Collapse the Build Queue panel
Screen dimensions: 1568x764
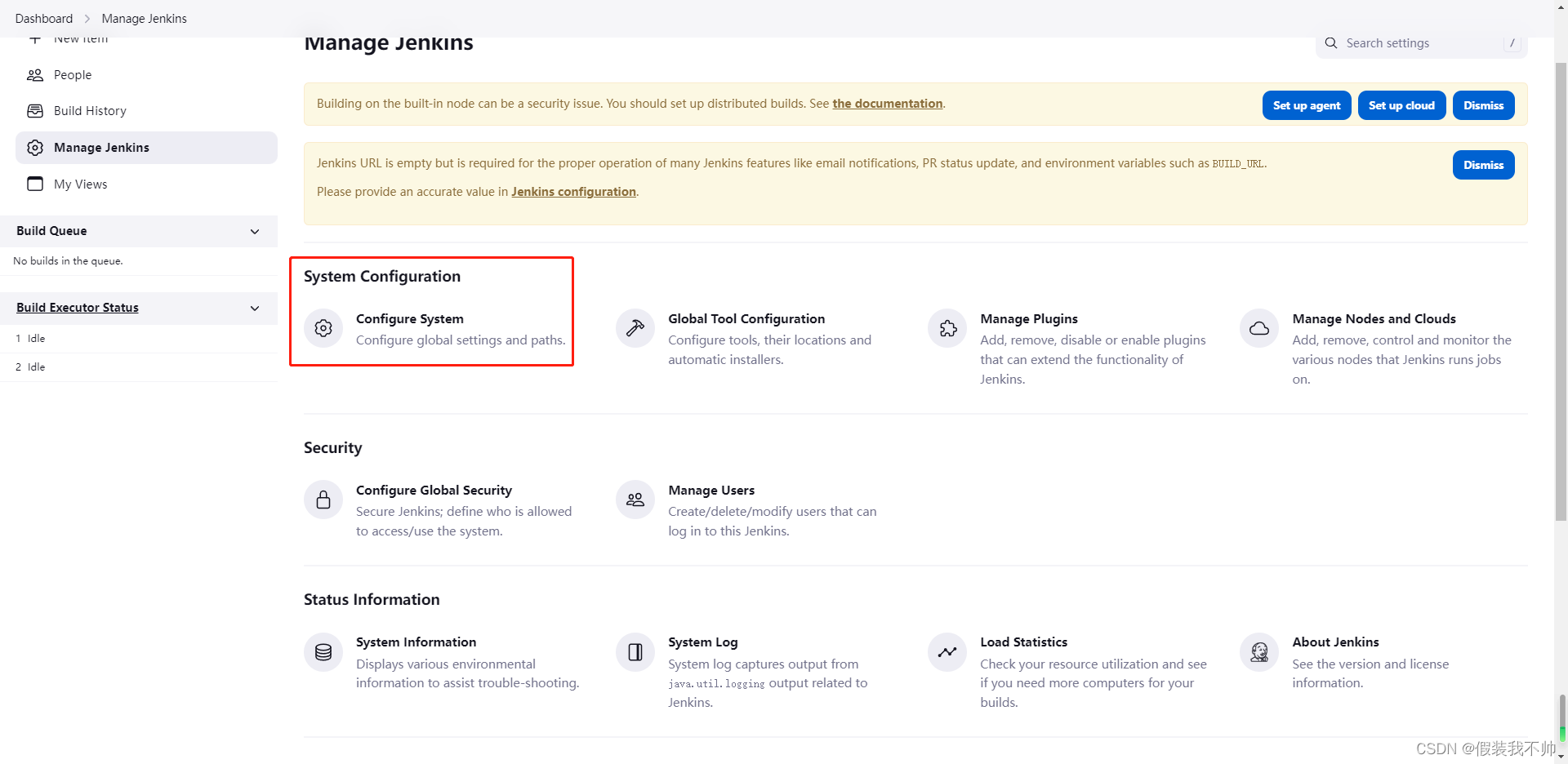coord(255,232)
